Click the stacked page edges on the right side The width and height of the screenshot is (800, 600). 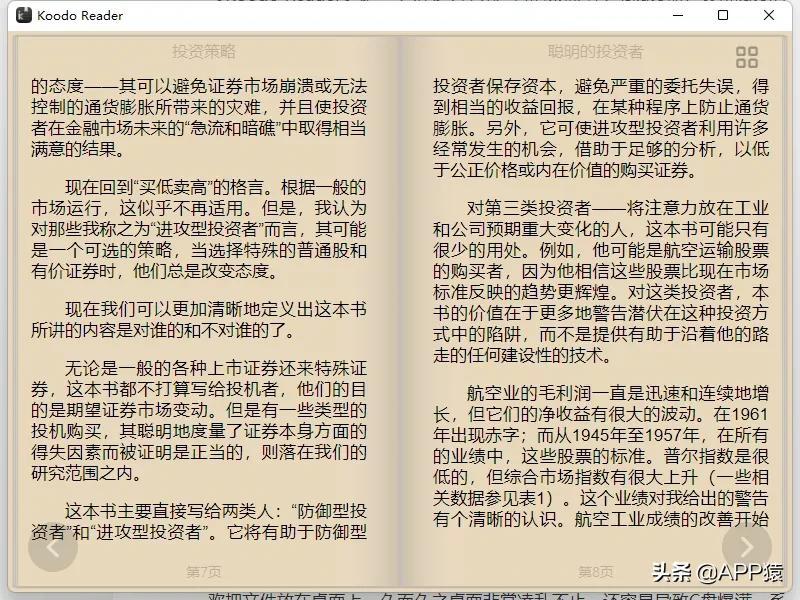[x=786, y=300]
